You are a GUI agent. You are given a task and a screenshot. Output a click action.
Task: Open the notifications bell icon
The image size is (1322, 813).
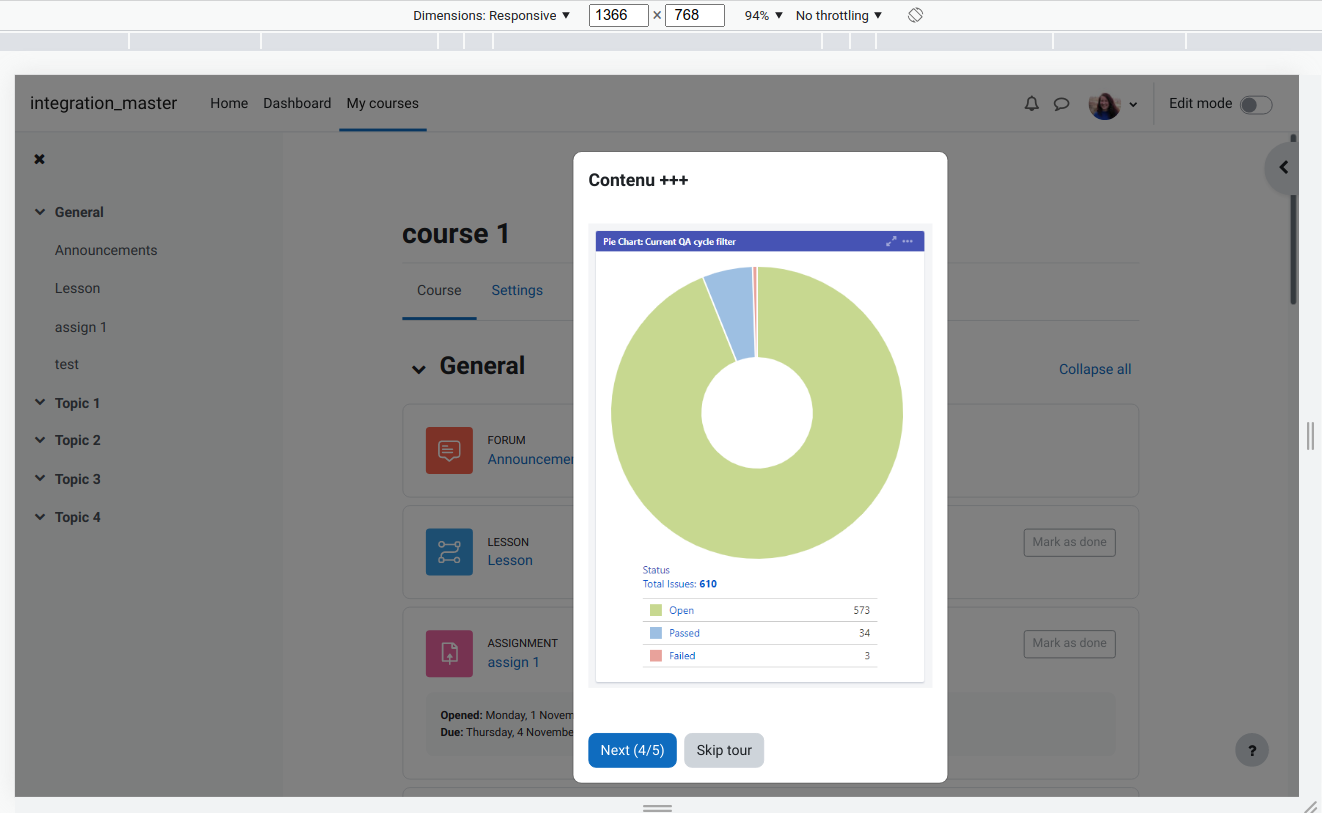tap(1032, 104)
